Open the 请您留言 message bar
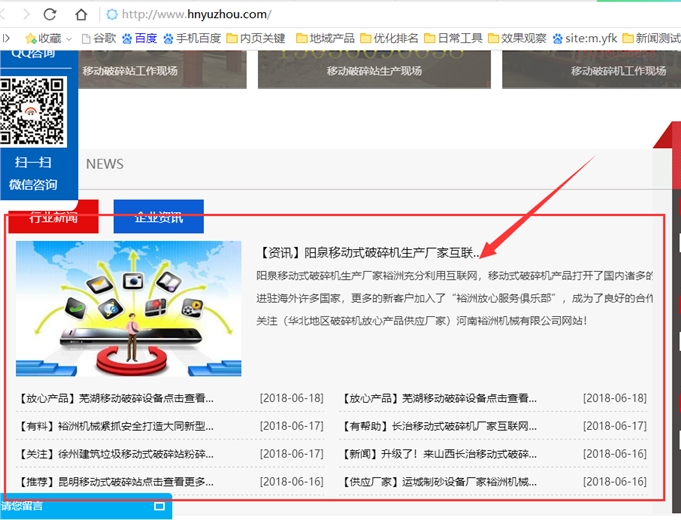Screen dimensions: 681x520 [x=86, y=506]
